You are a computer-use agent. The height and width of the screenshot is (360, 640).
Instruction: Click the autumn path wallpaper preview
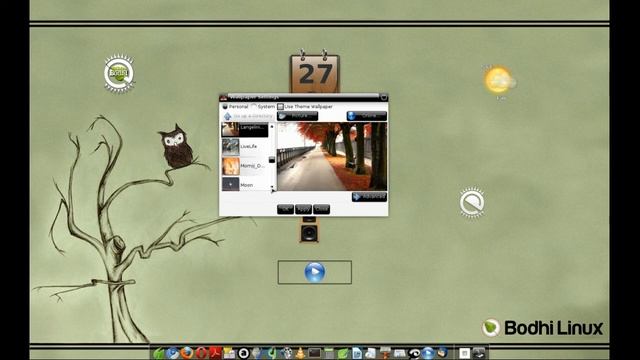point(332,156)
